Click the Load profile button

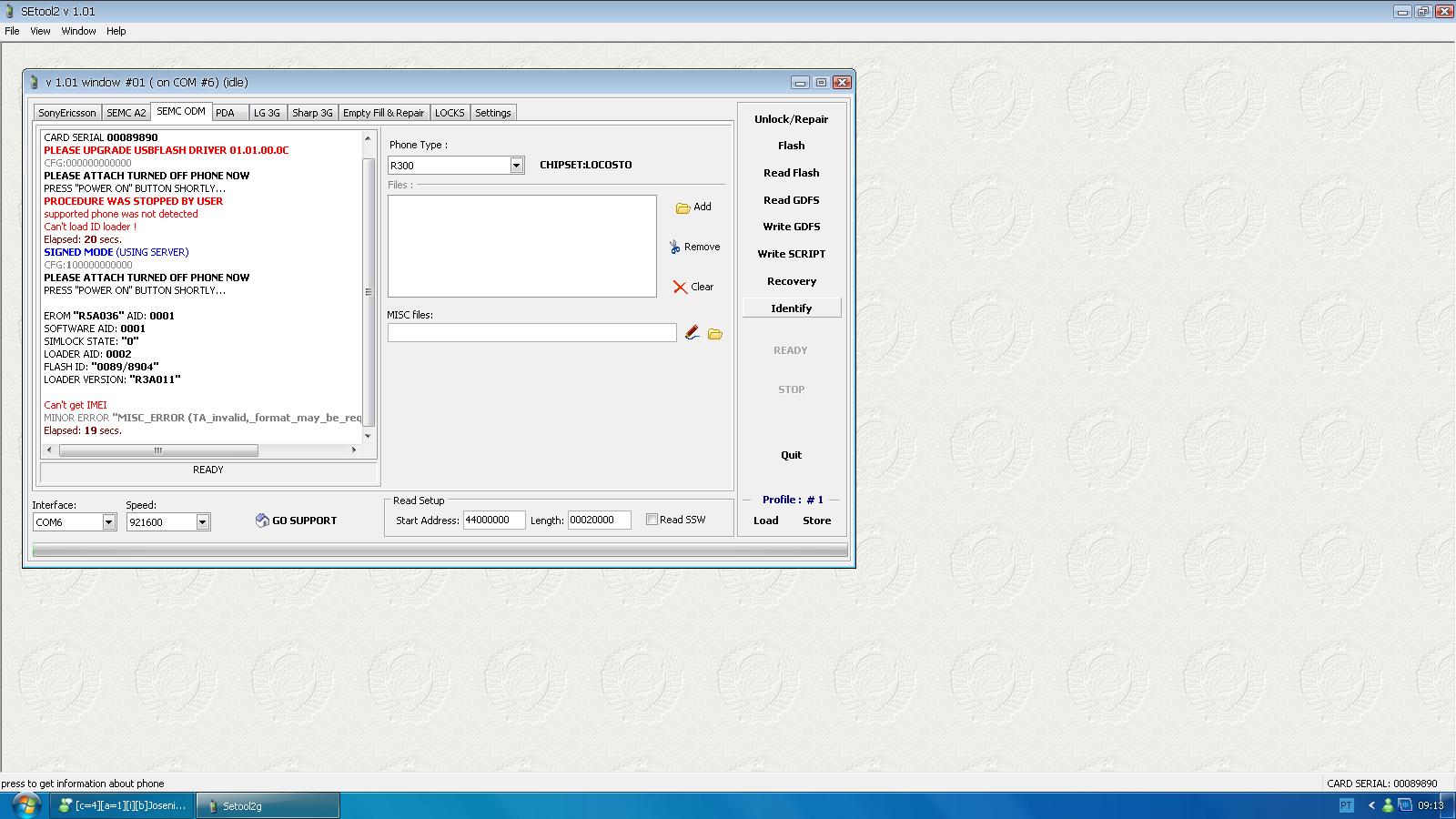(x=766, y=521)
